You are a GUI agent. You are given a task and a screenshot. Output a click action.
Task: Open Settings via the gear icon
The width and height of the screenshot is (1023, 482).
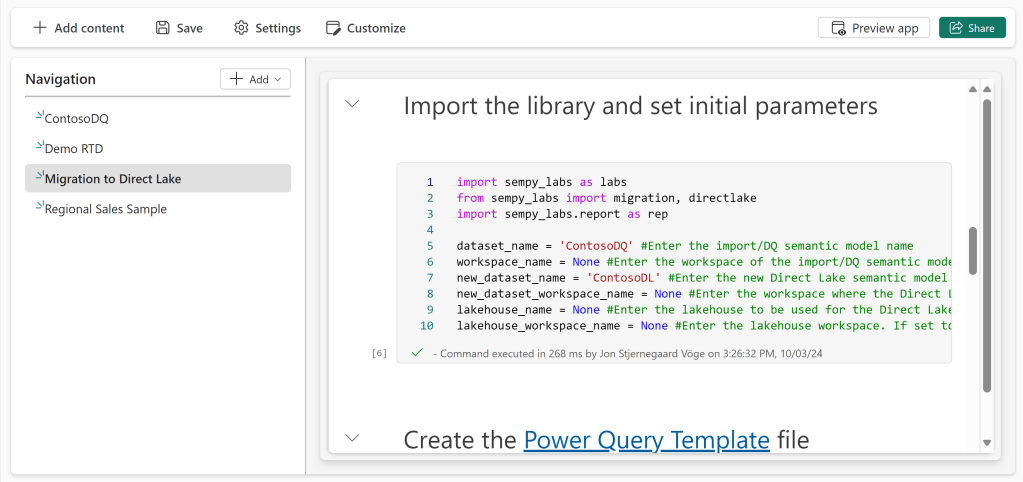(x=241, y=28)
